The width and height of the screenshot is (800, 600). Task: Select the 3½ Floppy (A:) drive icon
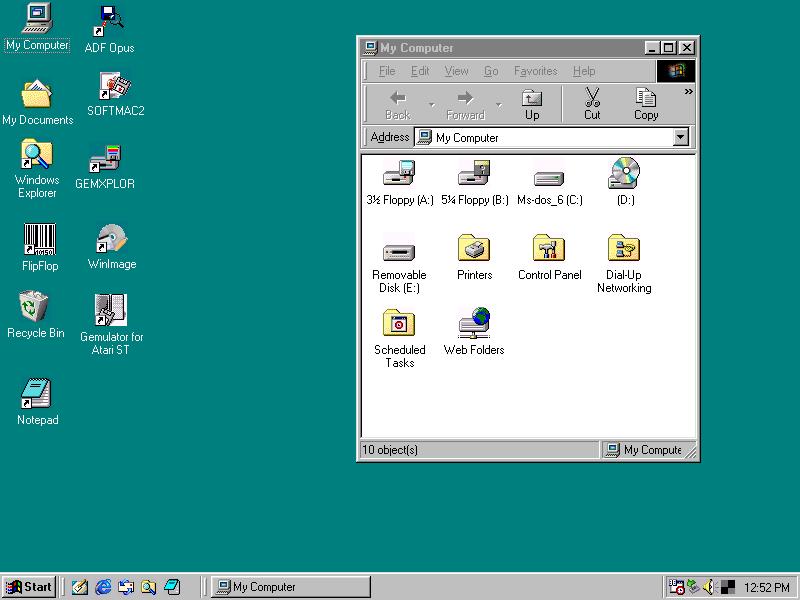click(399, 173)
